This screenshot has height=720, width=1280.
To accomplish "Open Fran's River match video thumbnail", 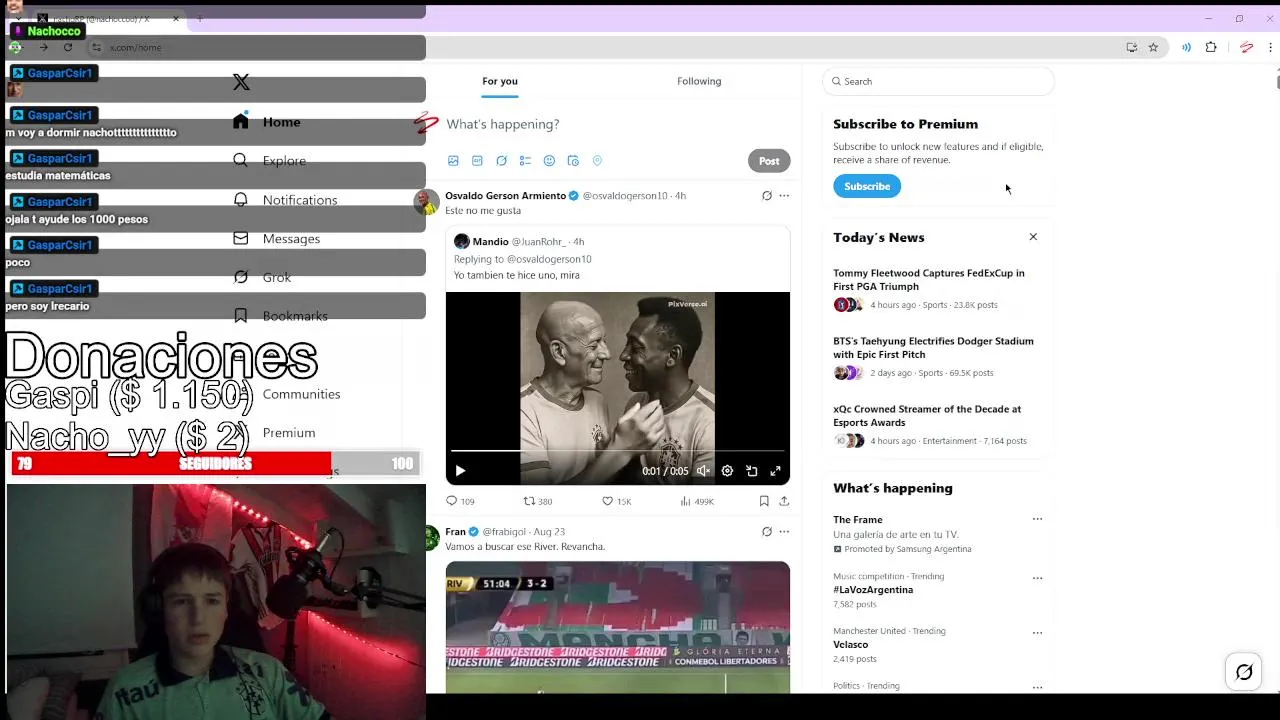I will [x=618, y=627].
